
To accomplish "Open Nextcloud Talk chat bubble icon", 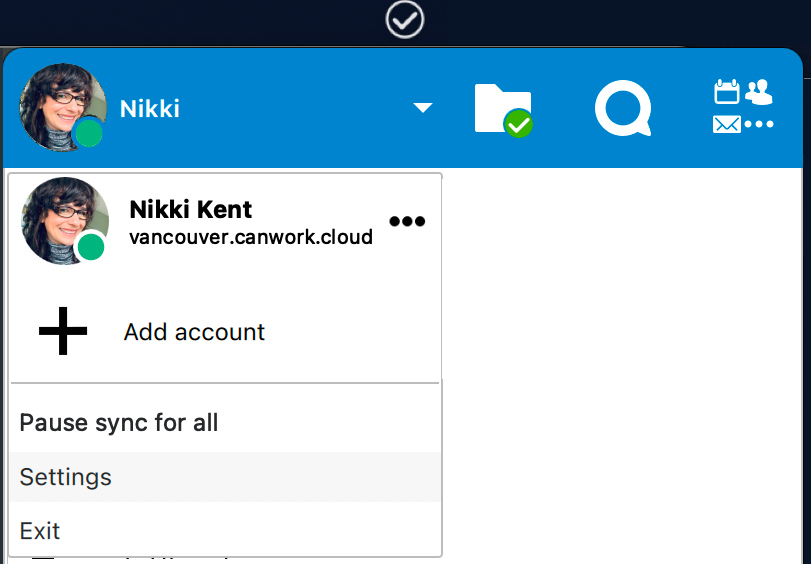I will coord(623,108).
